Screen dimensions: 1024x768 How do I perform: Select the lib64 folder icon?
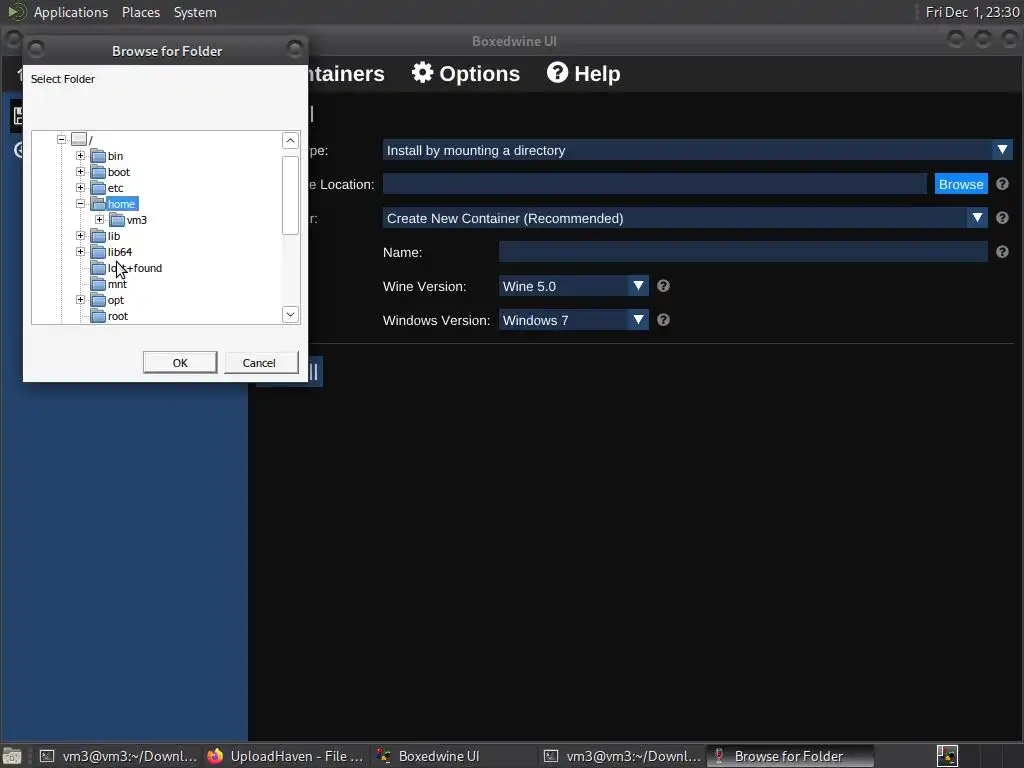[98, 251]
